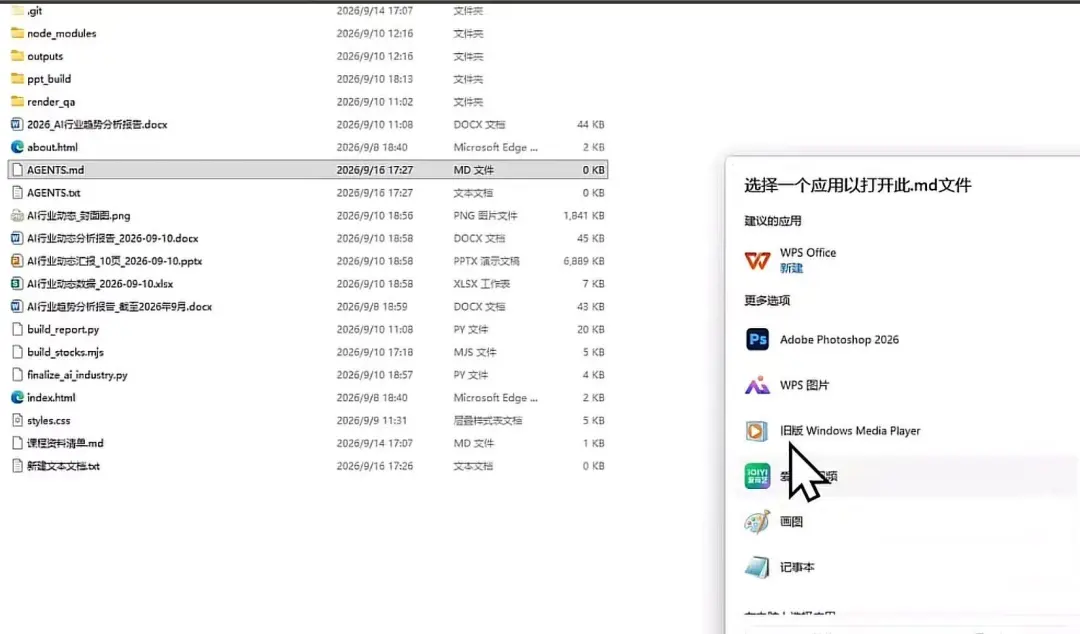Select the build_stocks.mjs file name
1080x634 pixels.
tap(65, 351)
